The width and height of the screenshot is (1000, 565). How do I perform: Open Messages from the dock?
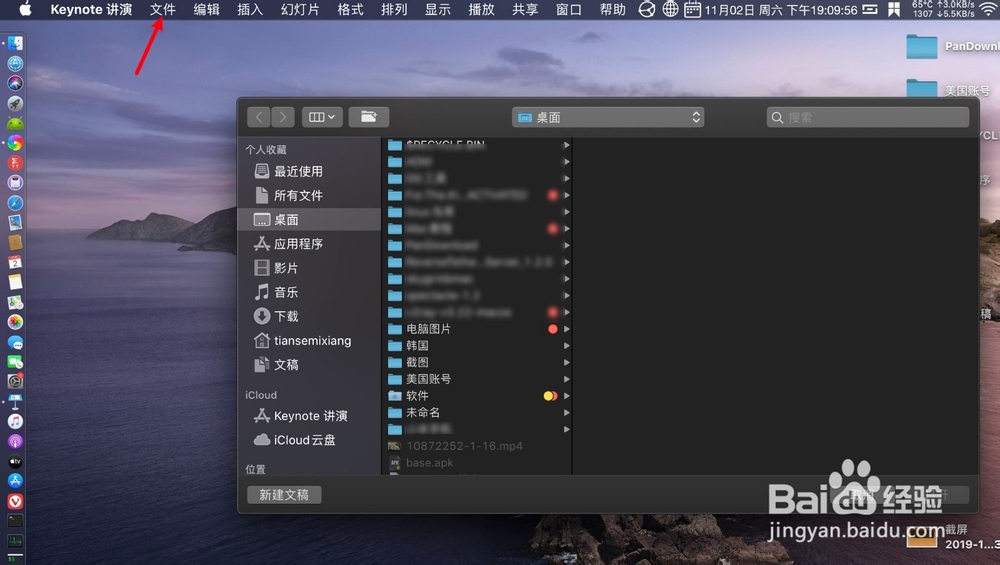[x=15, y=342]
